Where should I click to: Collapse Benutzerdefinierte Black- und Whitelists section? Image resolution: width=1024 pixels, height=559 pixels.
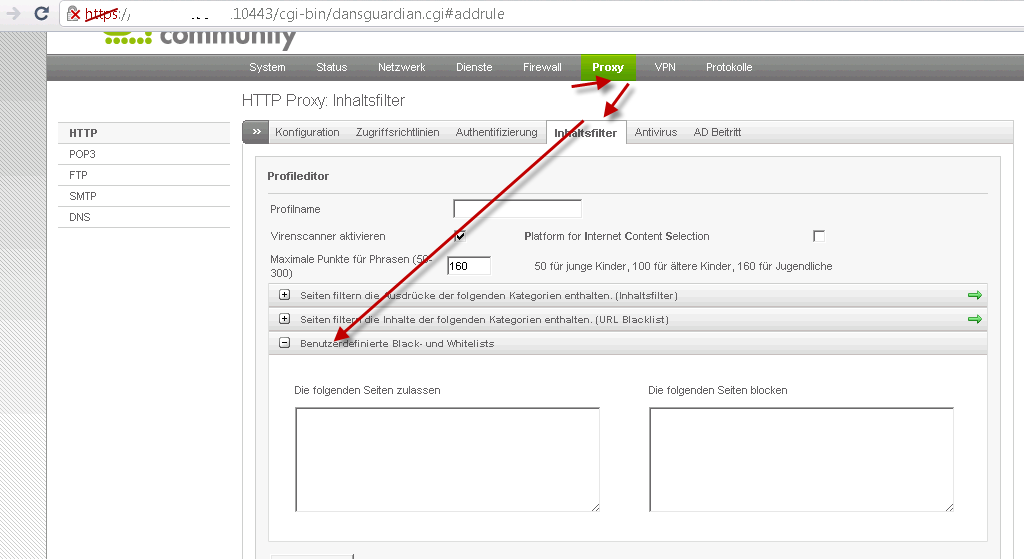click(x=284, y=343)
